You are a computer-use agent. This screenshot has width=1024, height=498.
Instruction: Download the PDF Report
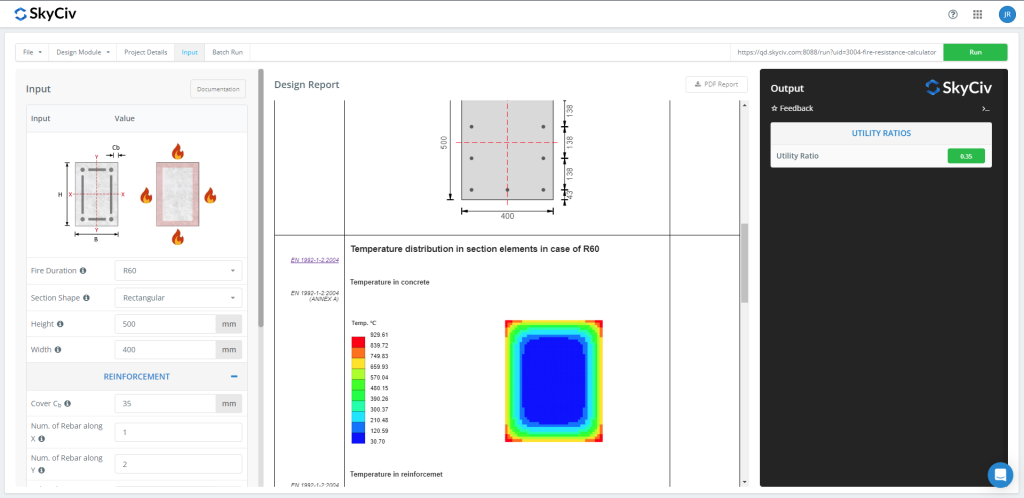(x=715, y=85)
